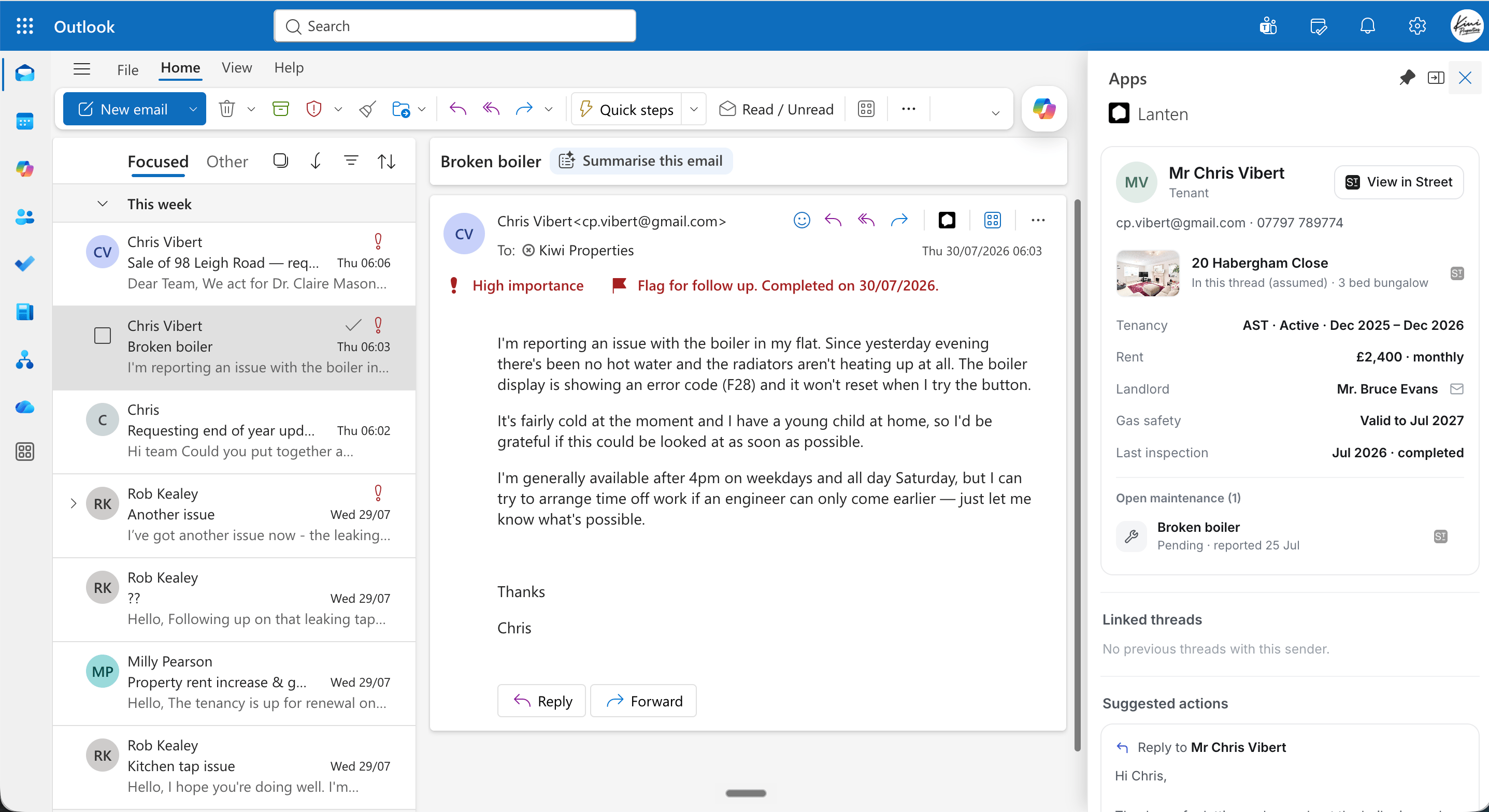The height and width of the screenshot is (812, 1489).
Task: Click the Report shield icon
Action: click(x=313, y=109)
